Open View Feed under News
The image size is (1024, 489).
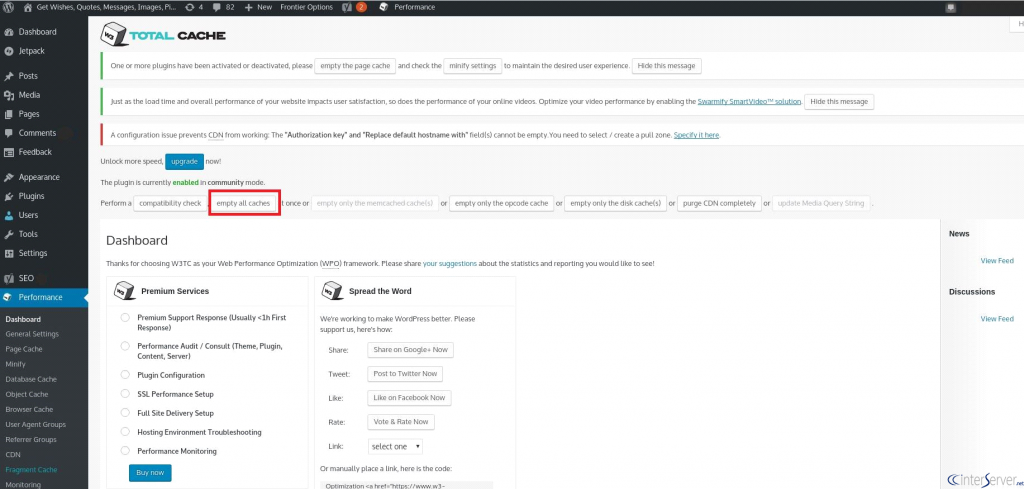(997, 260)
